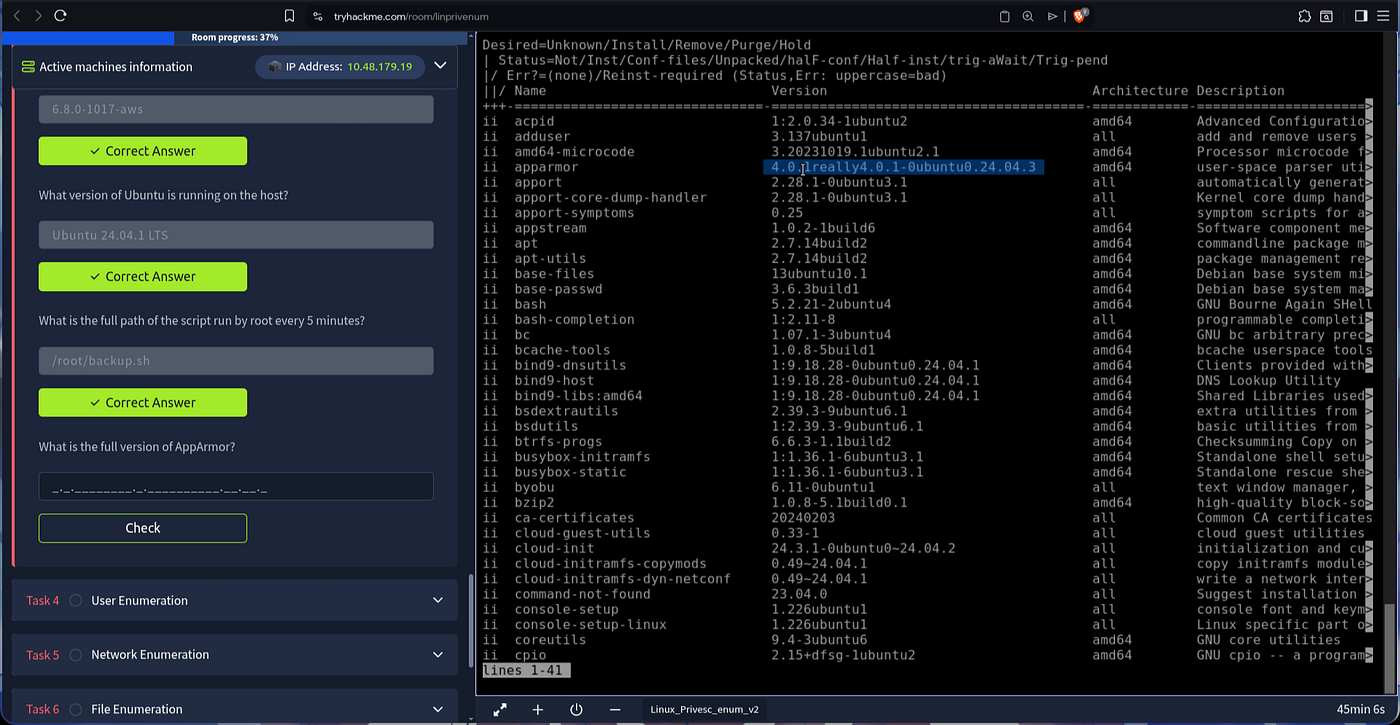Click Correct Answer under backup script path
Screen dimensions: 1400x725
(143, 402)
